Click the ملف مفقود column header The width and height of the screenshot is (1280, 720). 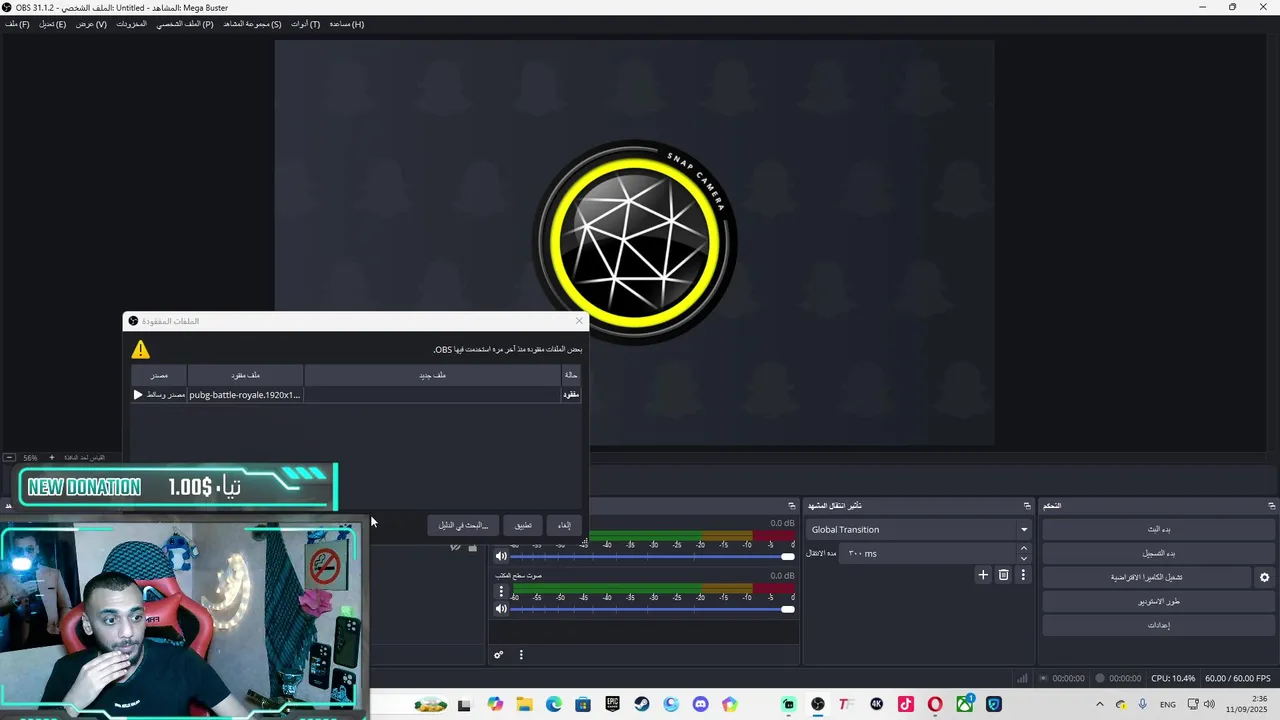(245, 375)
